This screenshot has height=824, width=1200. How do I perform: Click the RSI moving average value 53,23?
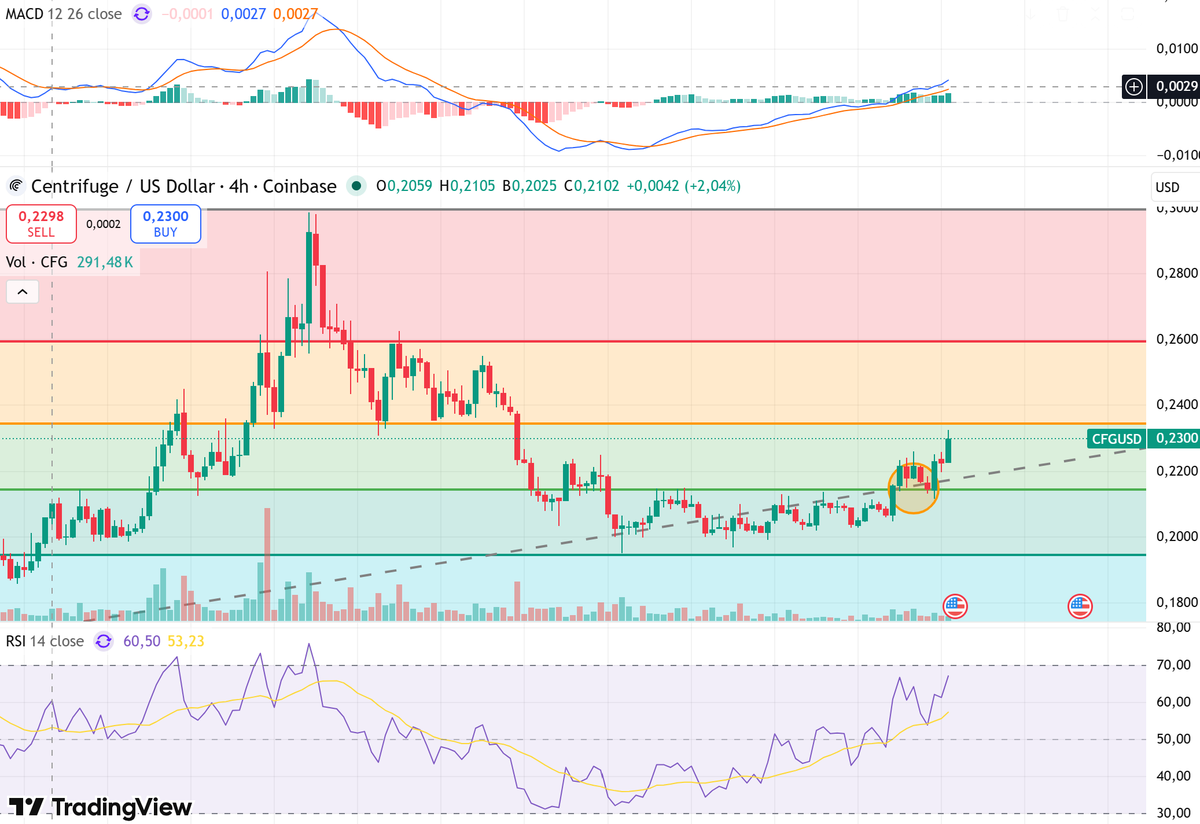tap(185, 641)
